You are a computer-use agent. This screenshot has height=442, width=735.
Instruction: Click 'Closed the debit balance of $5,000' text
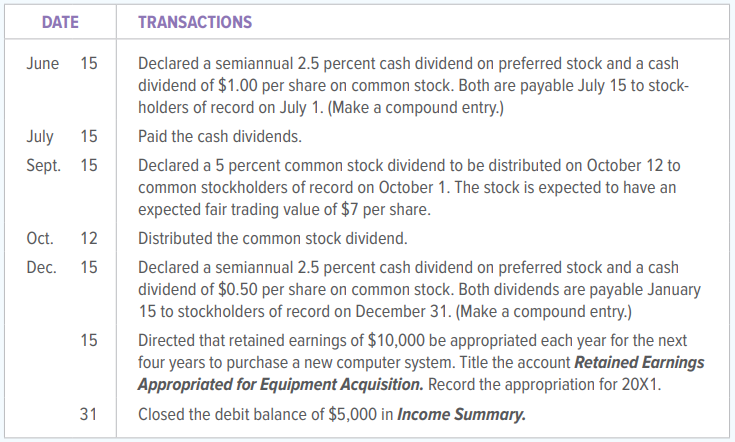click(257, 415)
